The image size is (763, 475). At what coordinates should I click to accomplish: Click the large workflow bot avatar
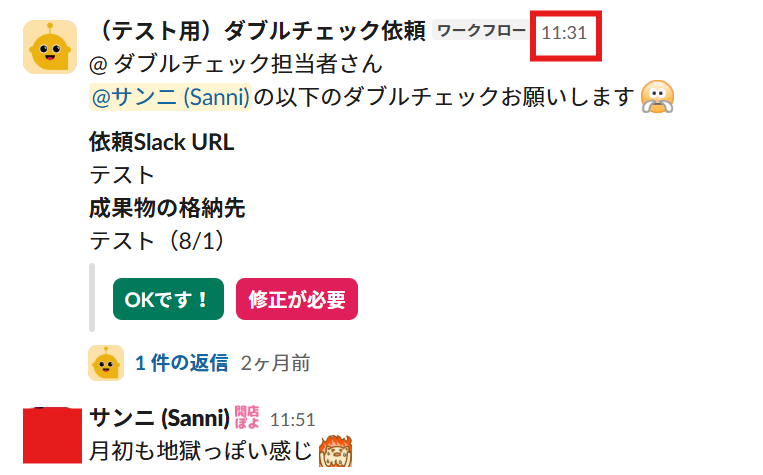pyautogui.click(x=50, y=47)
